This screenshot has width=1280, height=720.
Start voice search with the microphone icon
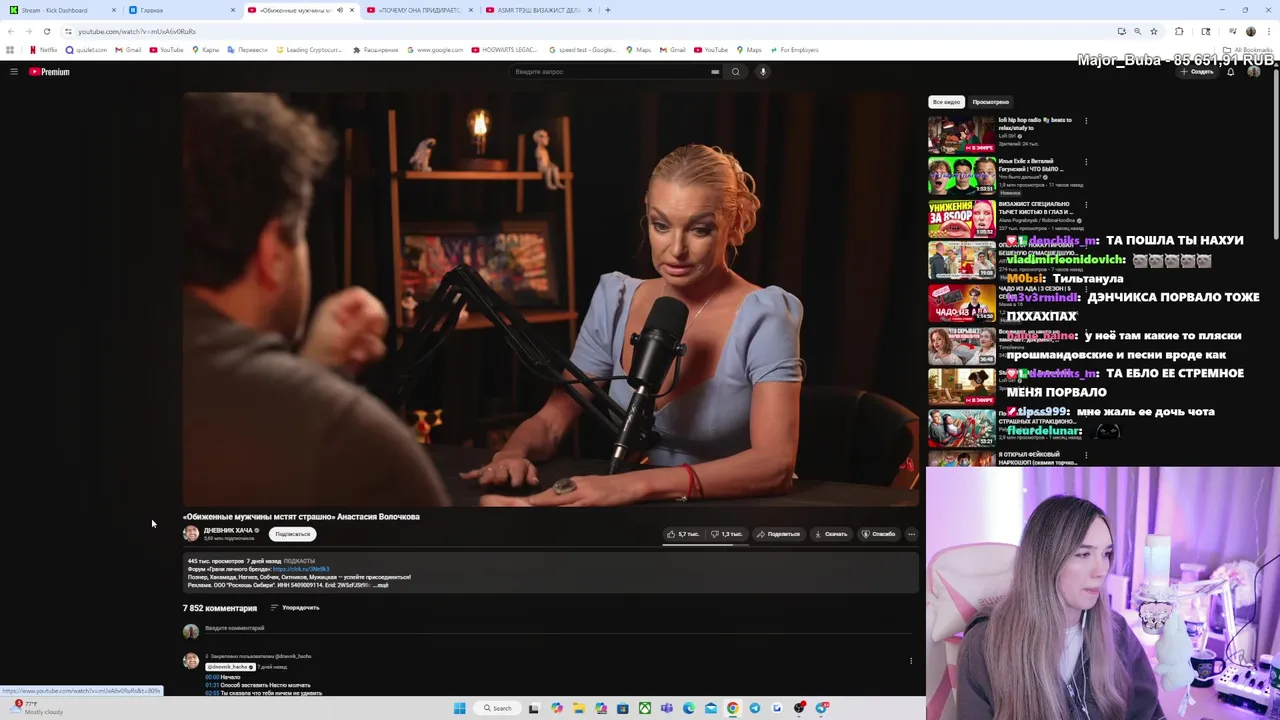[x=762, y=72]
